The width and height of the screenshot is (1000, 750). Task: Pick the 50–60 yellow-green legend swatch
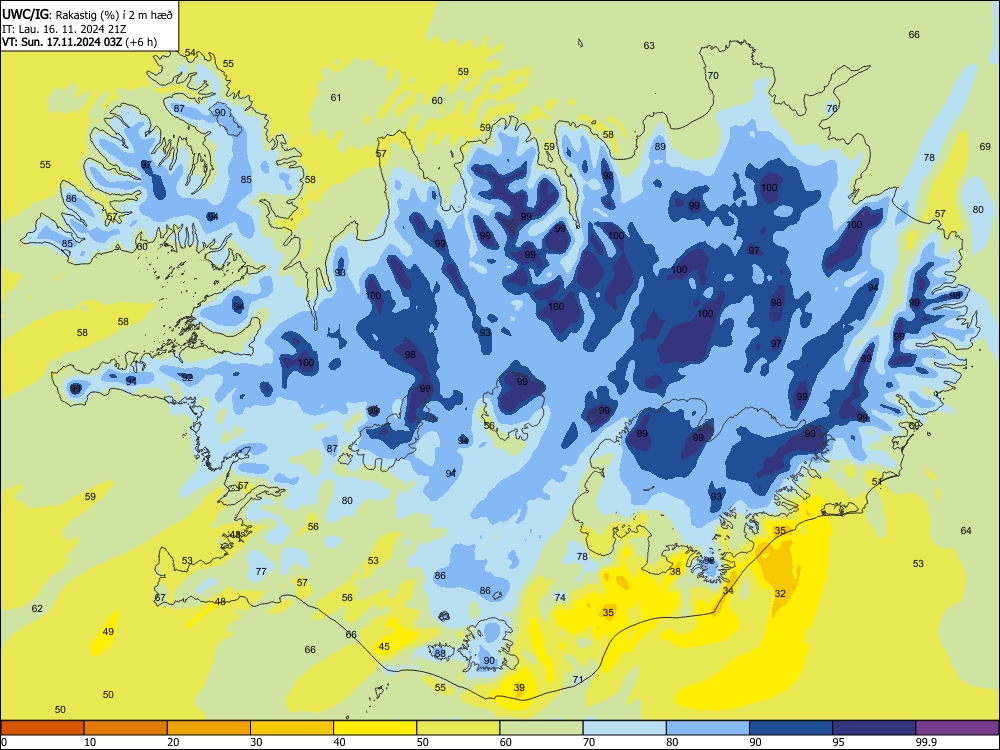[458, 728]
